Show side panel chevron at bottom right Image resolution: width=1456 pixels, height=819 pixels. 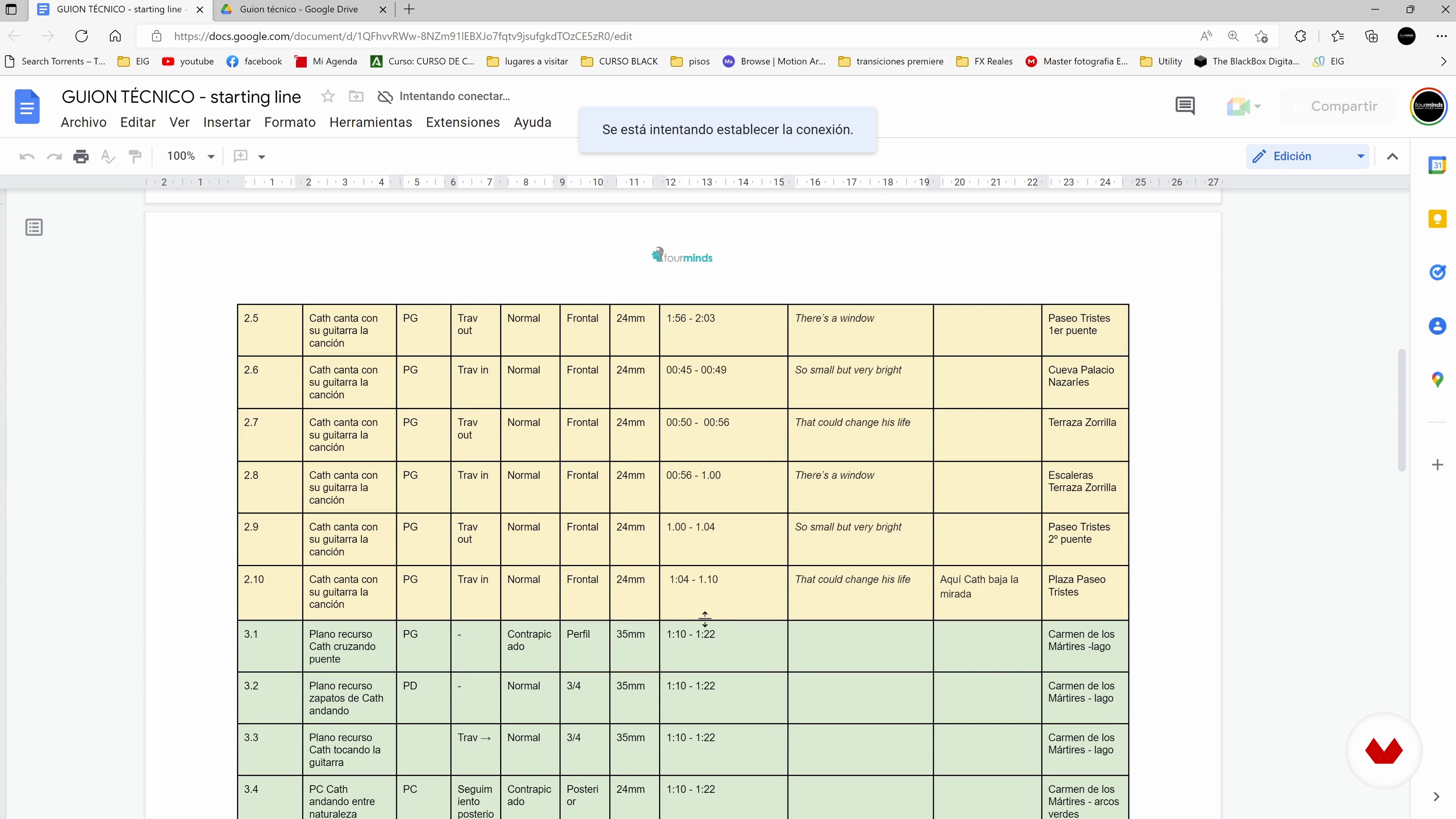click(x=1436, y=796)
